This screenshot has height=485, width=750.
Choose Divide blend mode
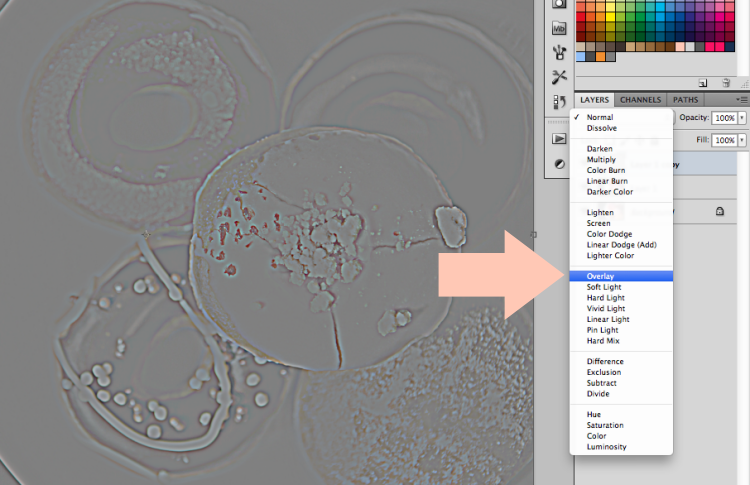[x=621, y=394]
